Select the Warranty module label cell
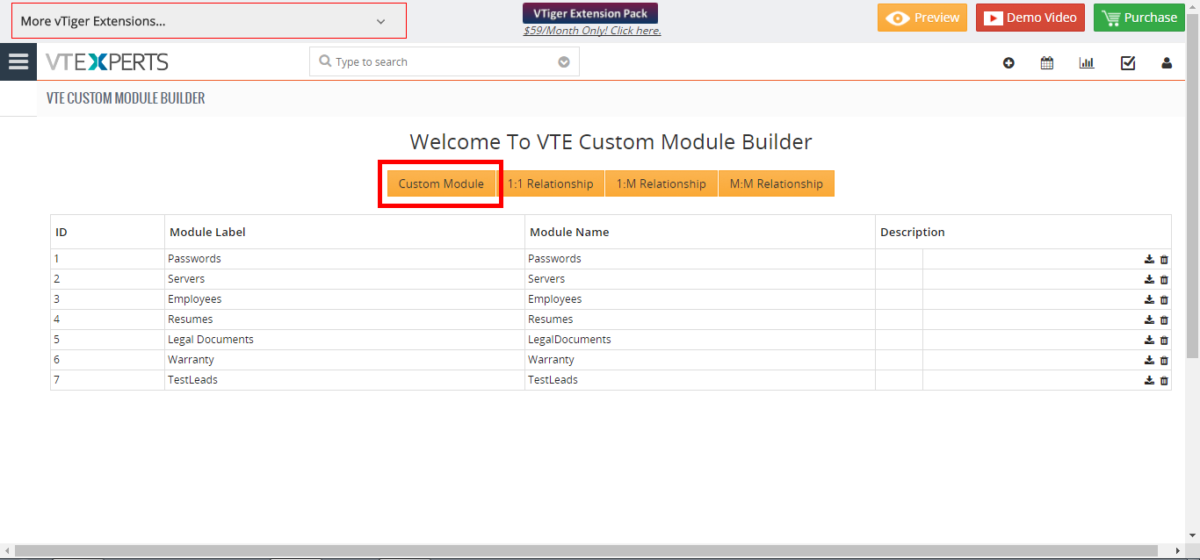The height and width of the screenshot is (560, 1200). pyautogui.click(x=344, y=359)
